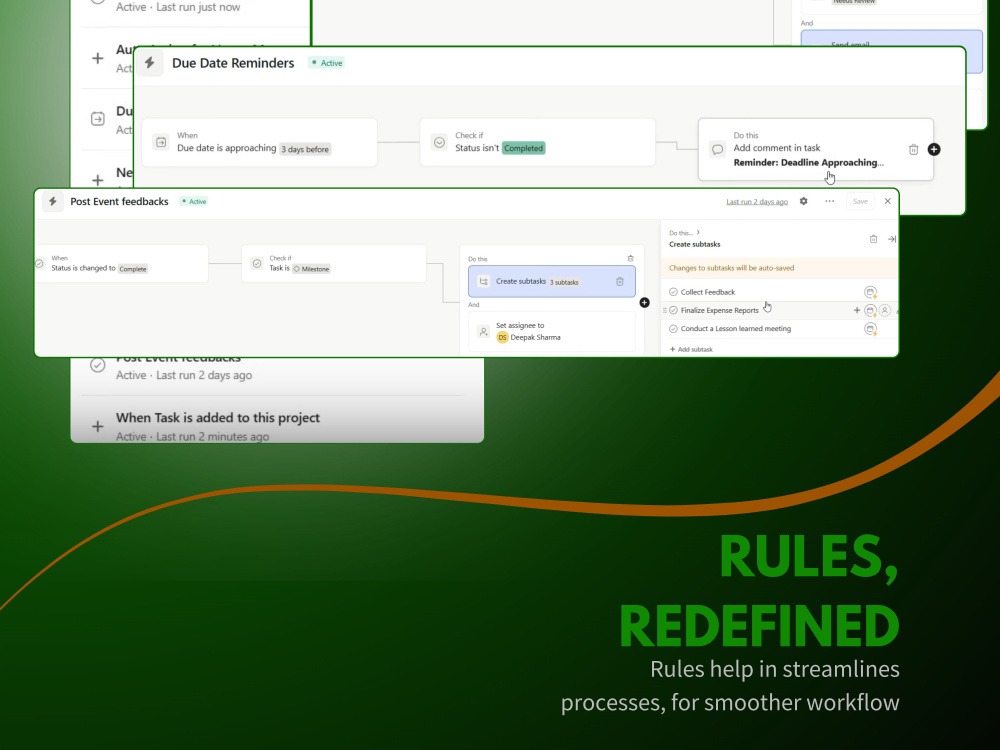Click the Collect Feedback subtask name
Image resolution: width=1000 pixels, height=750 pixels.
[707, 292]
